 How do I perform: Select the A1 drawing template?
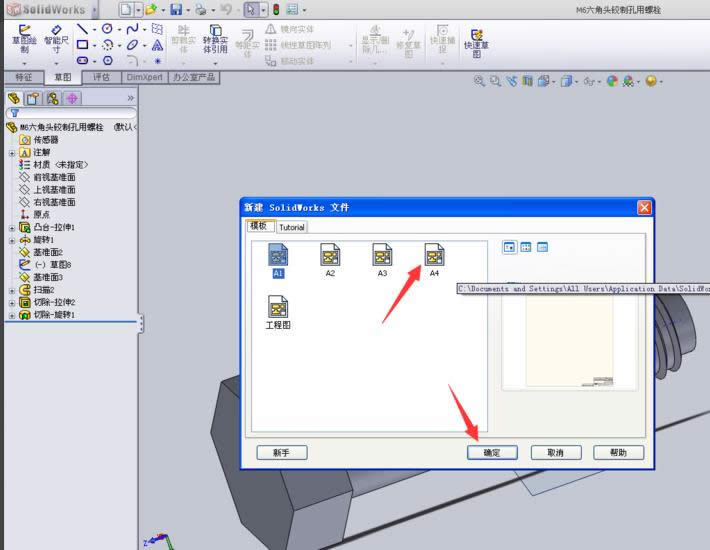pyautogui.click(x=278, y=261)
